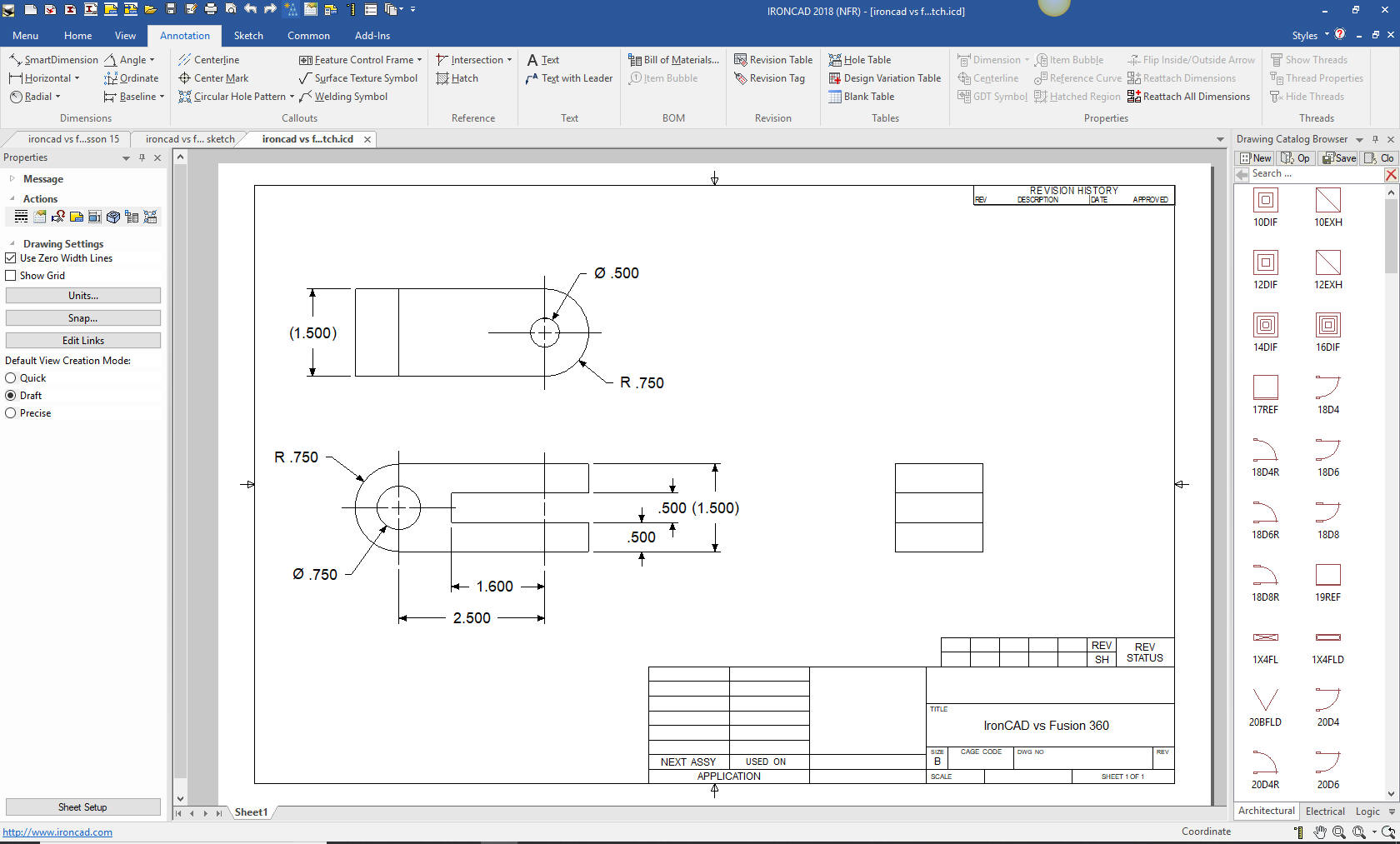Select the Ordinate dimension tool
The image size is (1400, 844).
131,78
